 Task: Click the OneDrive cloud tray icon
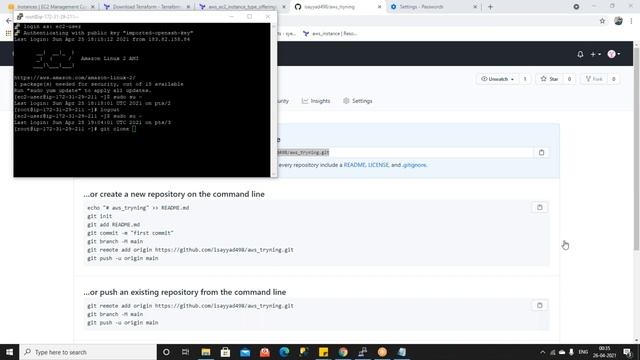click(562, 352)
